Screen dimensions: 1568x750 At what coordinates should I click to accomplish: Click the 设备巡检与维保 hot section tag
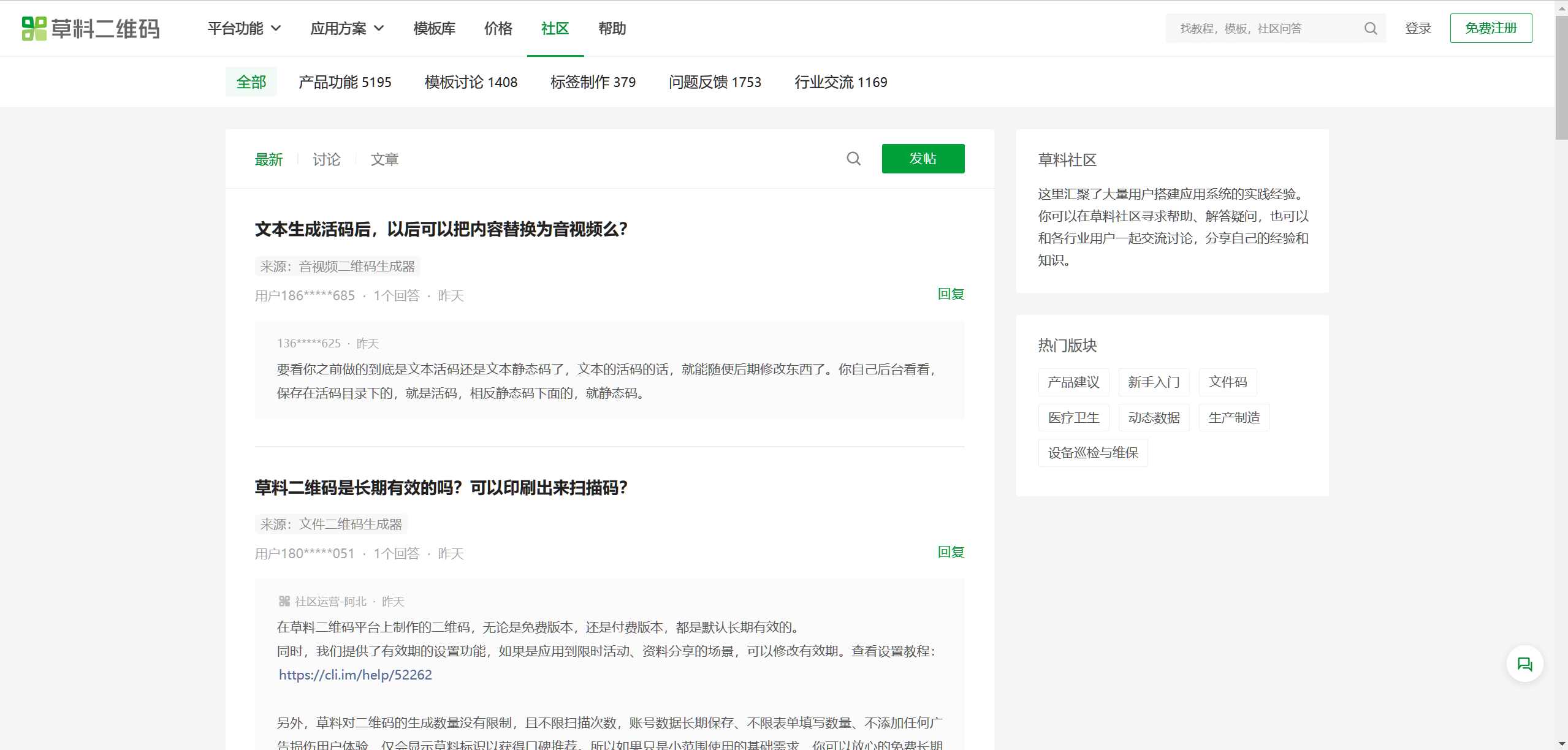[1093, 453]
